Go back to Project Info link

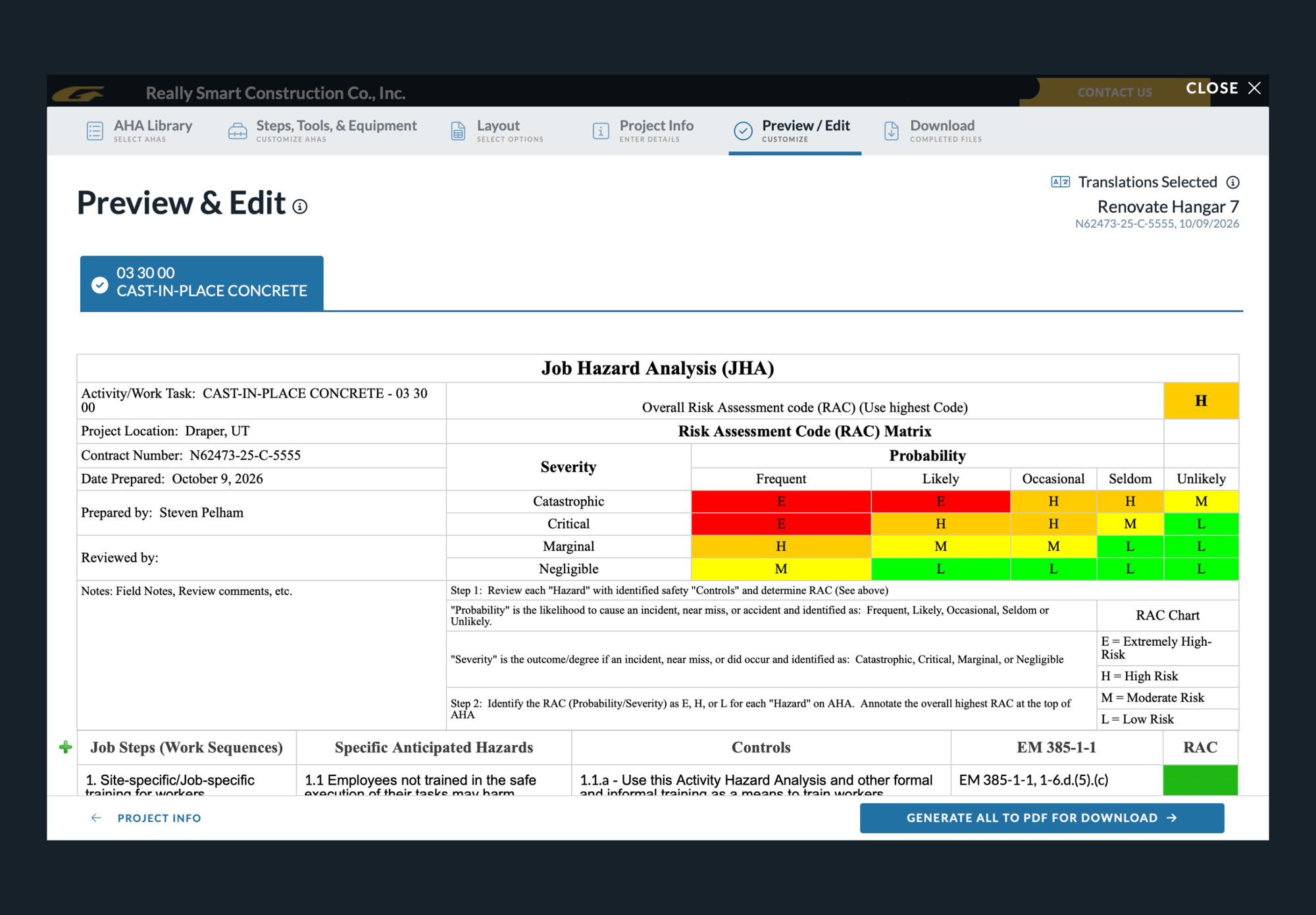159,818
